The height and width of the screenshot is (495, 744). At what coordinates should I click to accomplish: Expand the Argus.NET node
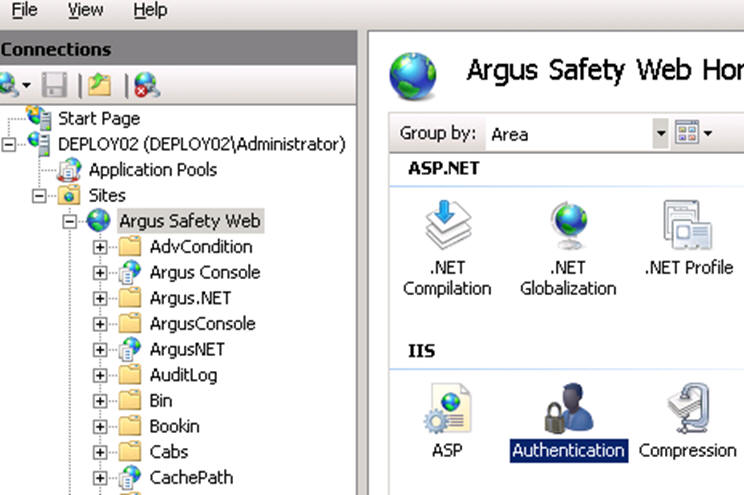click(100, 299)
